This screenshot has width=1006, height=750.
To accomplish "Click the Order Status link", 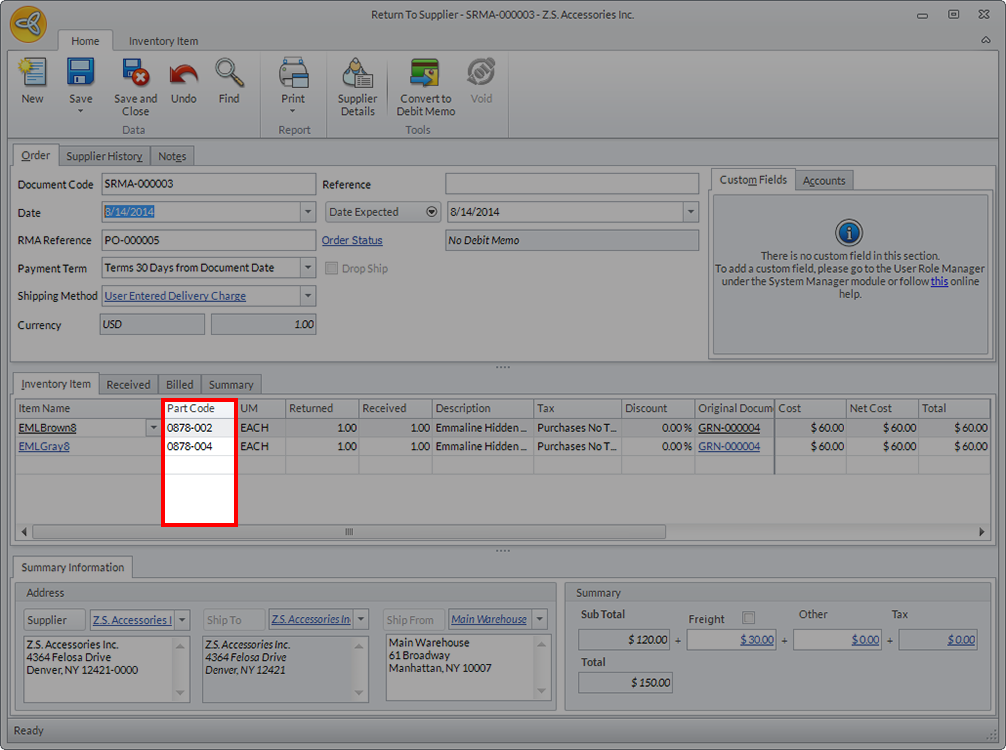I will [352, 240].
